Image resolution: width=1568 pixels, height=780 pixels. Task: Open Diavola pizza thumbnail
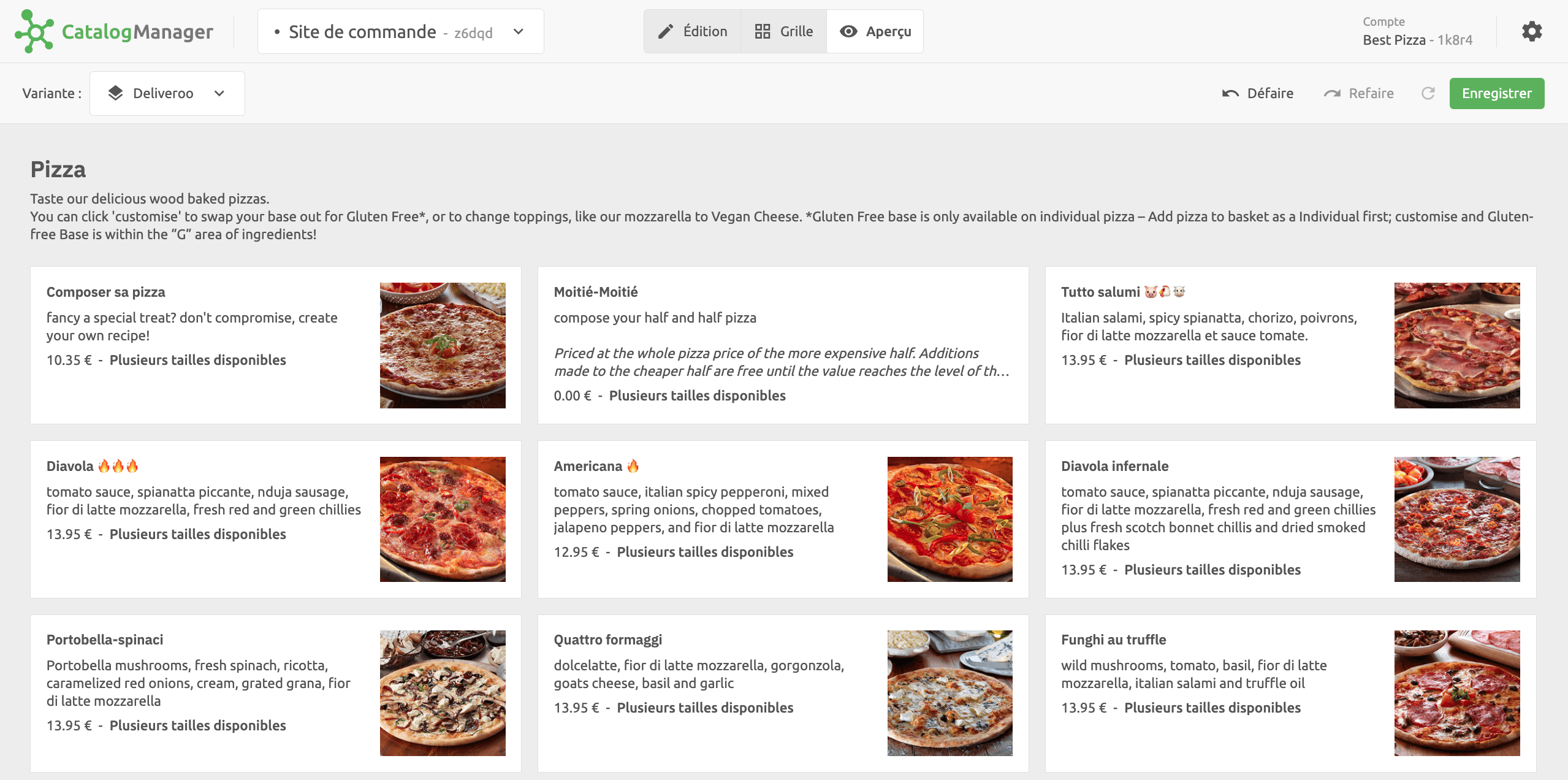(443, 519)
